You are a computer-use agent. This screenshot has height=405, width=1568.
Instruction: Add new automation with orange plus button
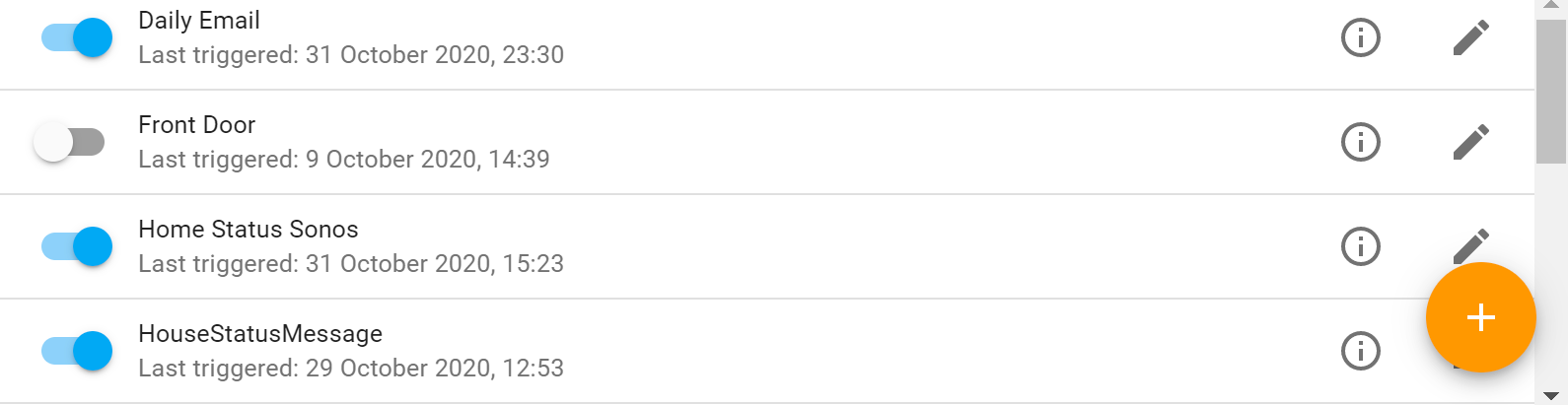[1480, 317]
